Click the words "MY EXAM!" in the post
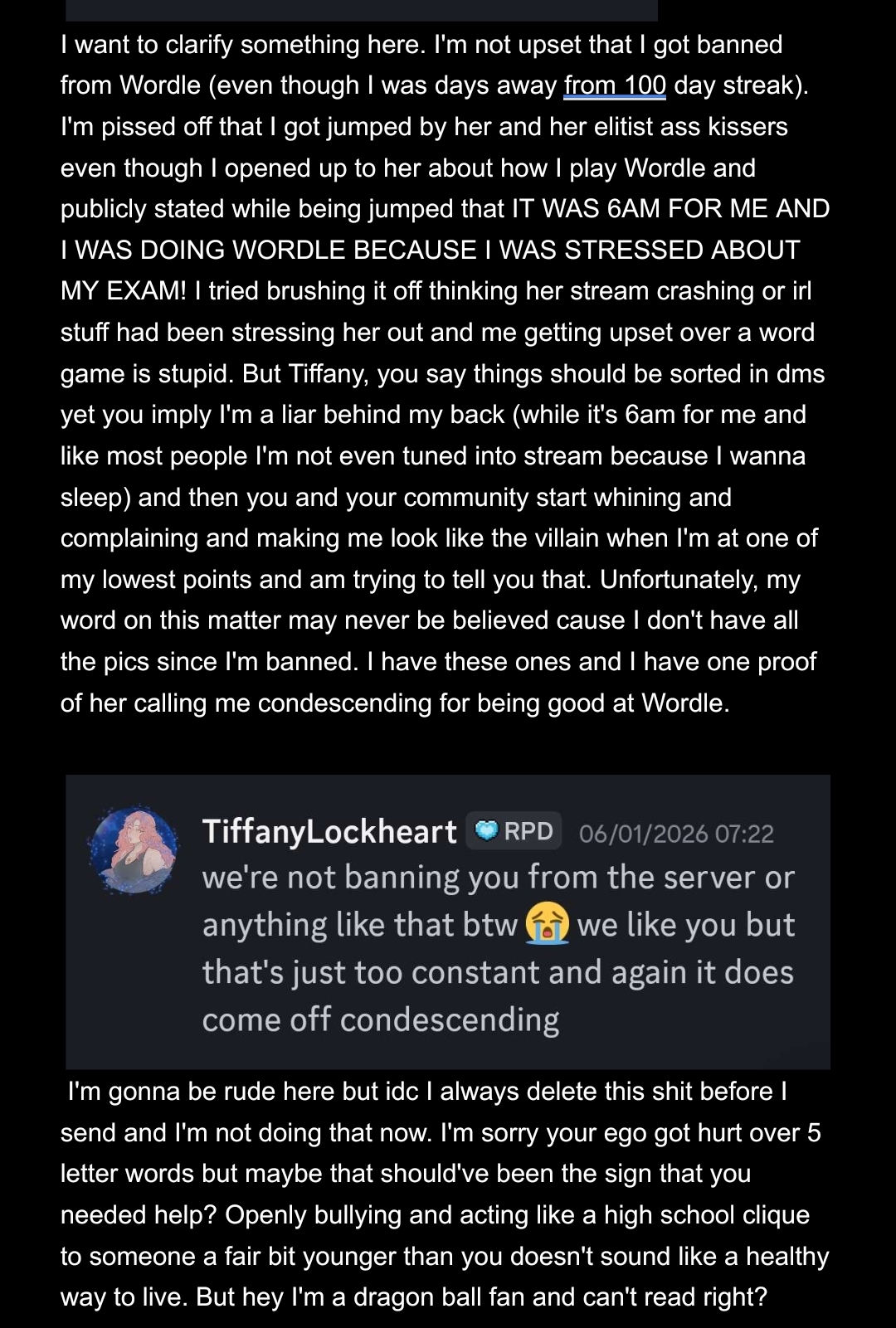 click(x=124, y=291)
